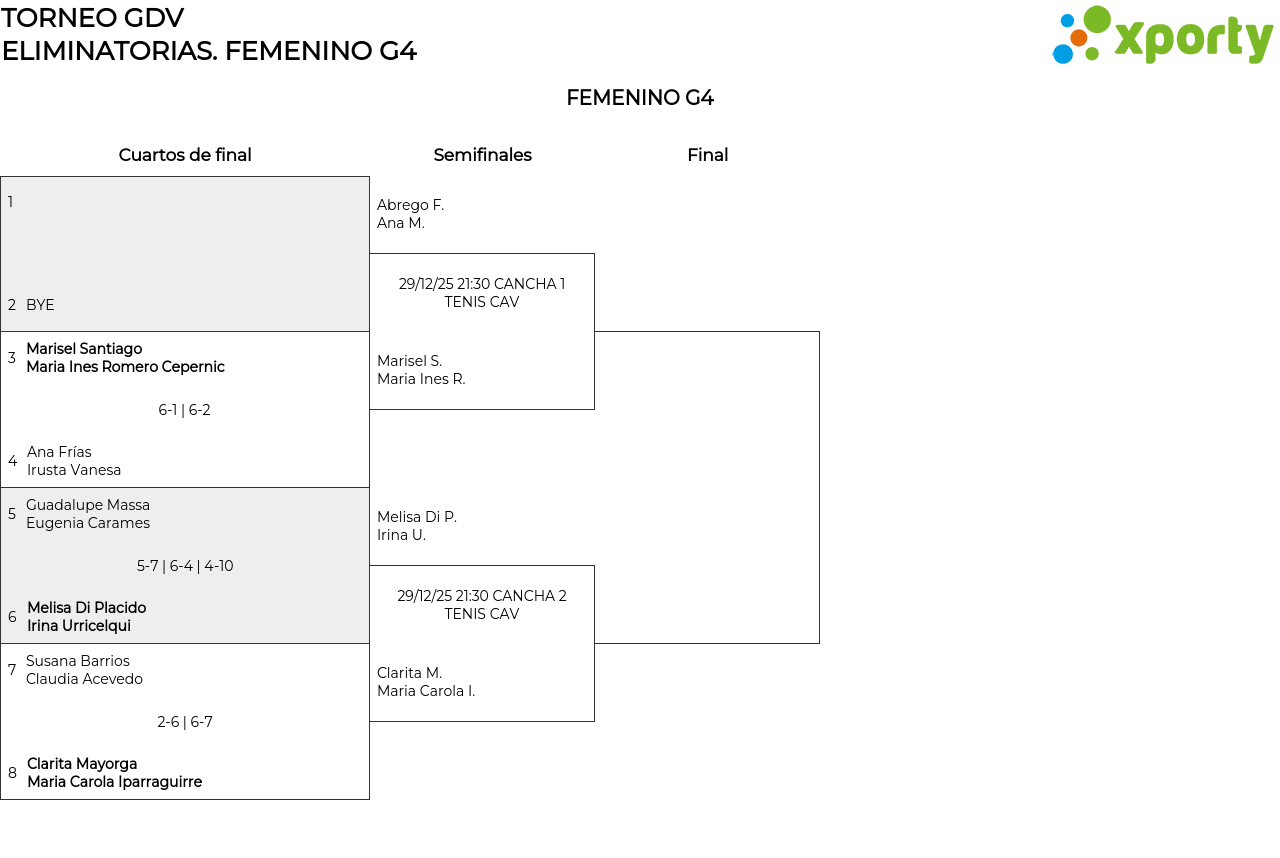Open Marisel Santiago and Maria Ines pair
The height and width of the screenshot is (858, 1280).
click(125, 358)
